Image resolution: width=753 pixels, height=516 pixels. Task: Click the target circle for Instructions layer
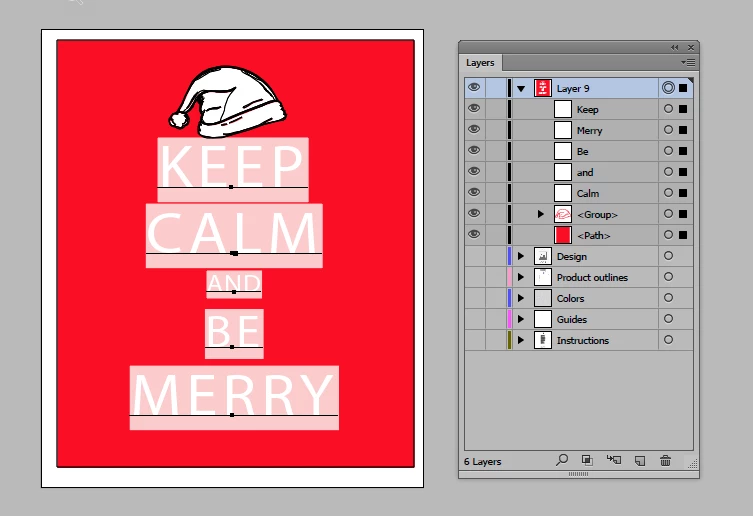668,340
